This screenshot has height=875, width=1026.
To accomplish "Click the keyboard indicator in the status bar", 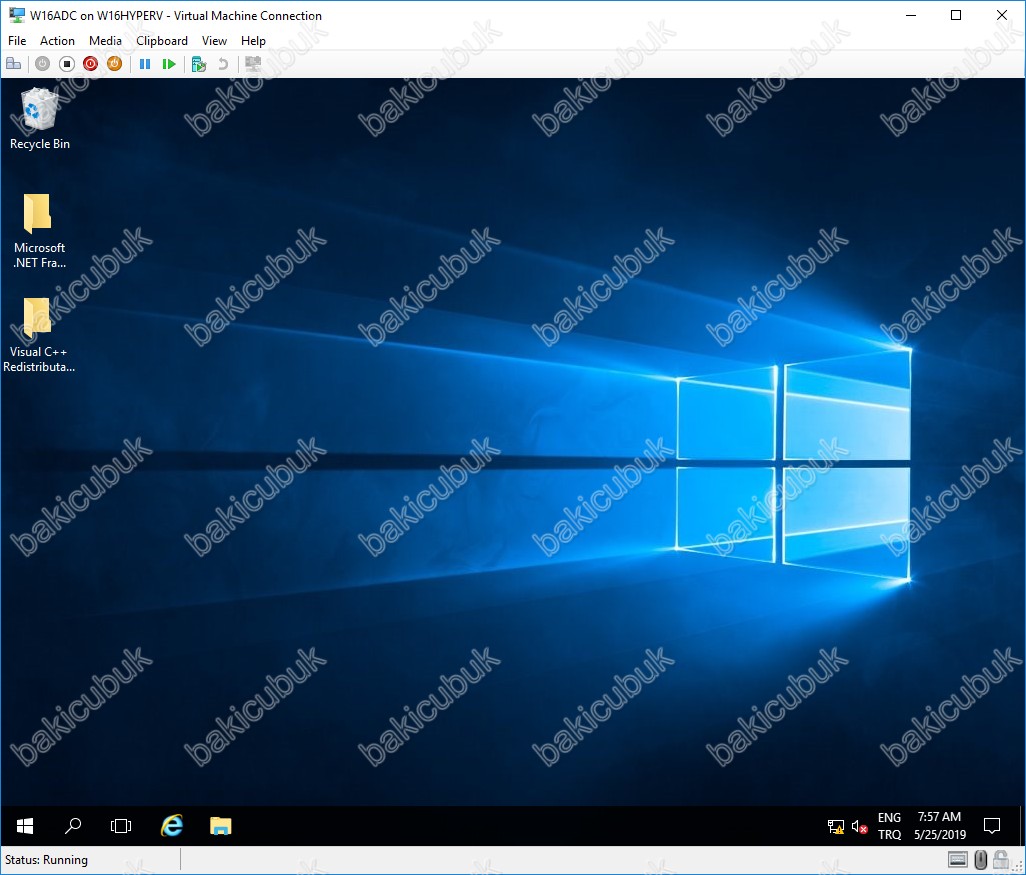I will point(957,860).
